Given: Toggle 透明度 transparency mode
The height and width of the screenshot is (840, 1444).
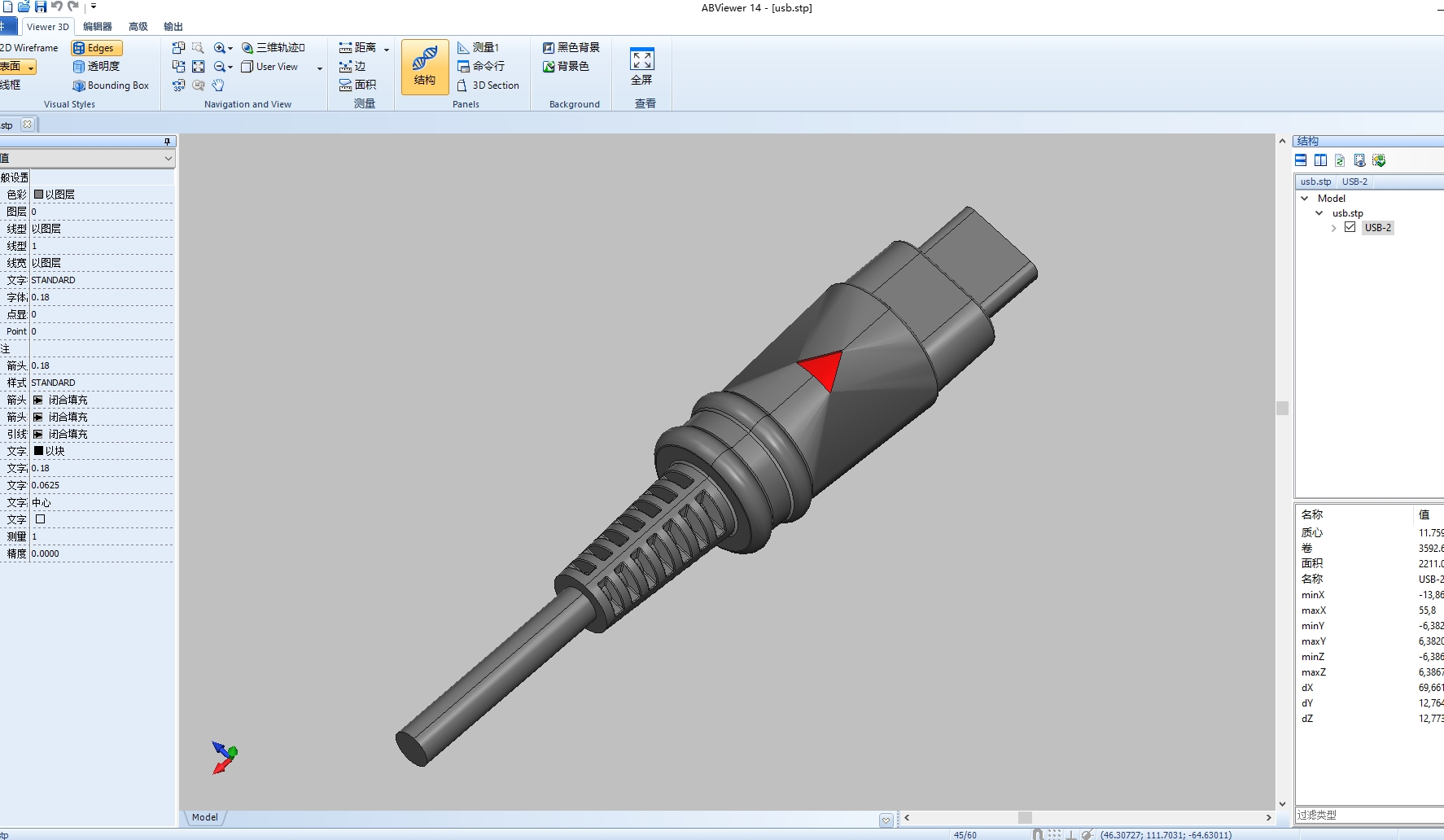Looking at the screenshot, I should (x=96, y=67).
